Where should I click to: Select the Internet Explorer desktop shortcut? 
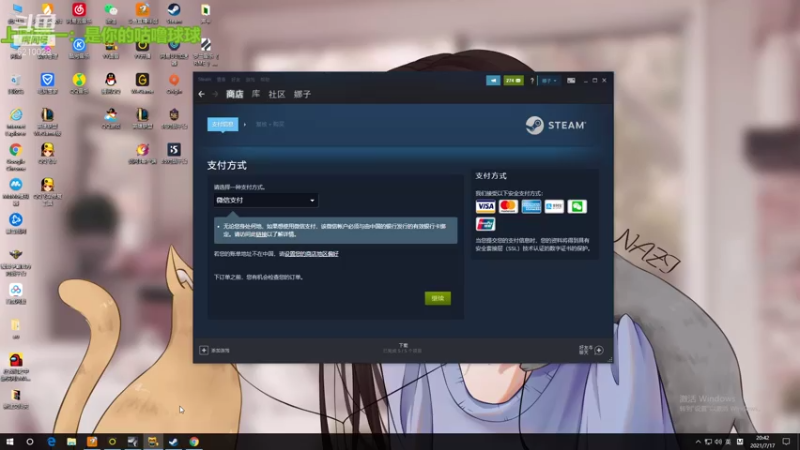click(x=15, y=122)
